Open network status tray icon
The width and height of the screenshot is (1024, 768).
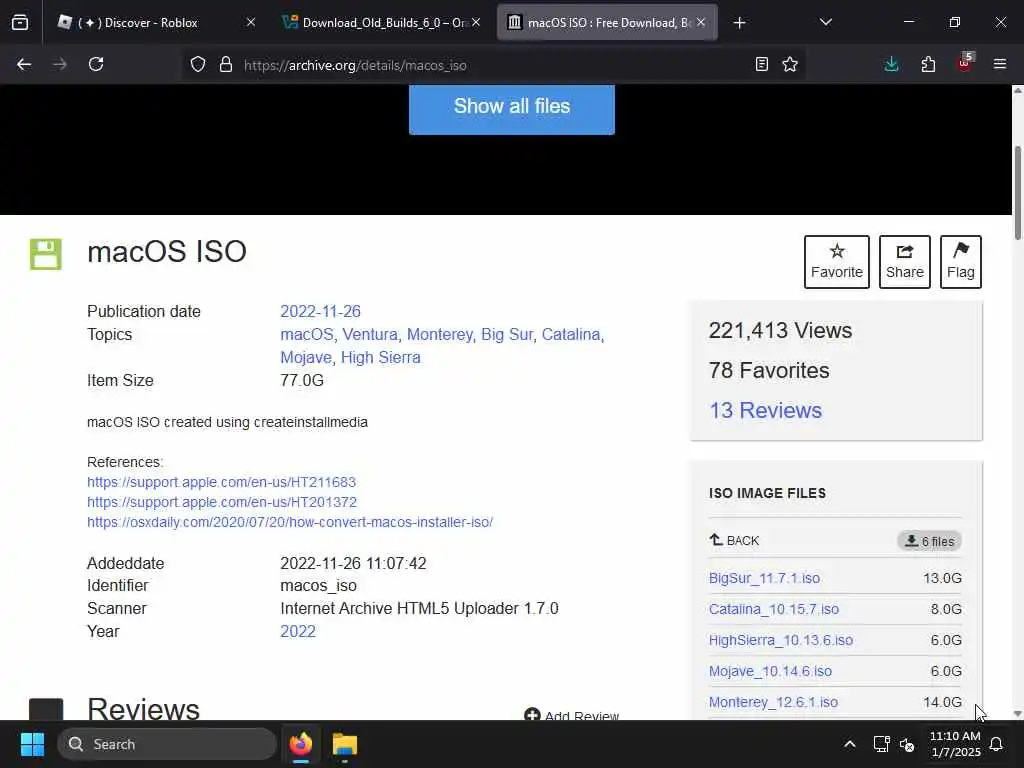click(x=882, y=744)
